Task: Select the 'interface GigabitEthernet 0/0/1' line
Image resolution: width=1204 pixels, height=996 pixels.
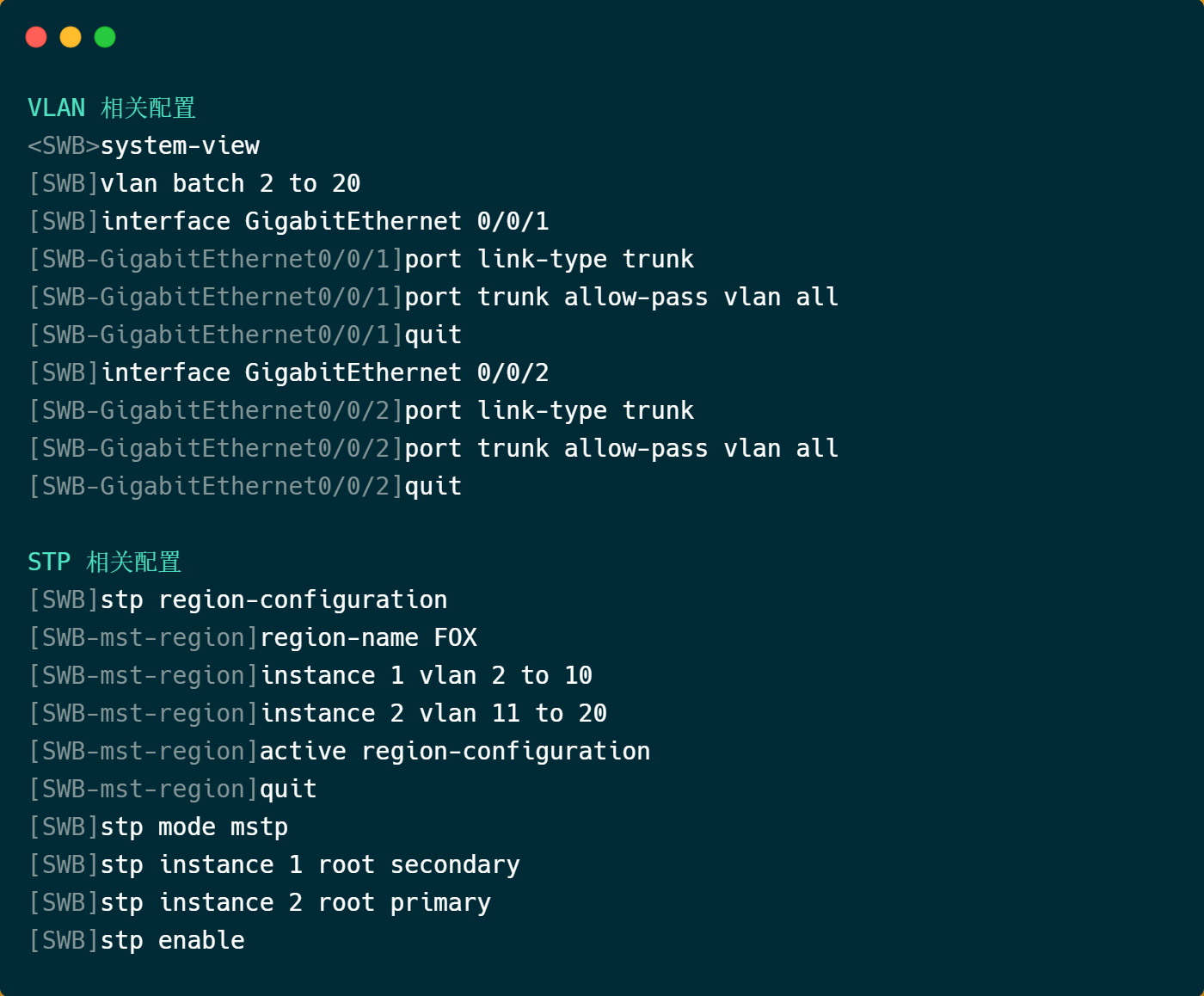Action: point(288,221)
